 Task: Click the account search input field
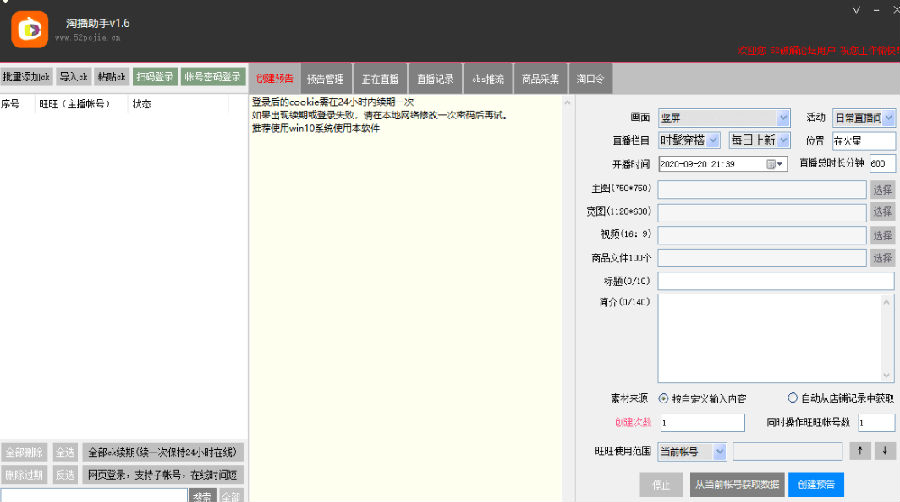94,496
